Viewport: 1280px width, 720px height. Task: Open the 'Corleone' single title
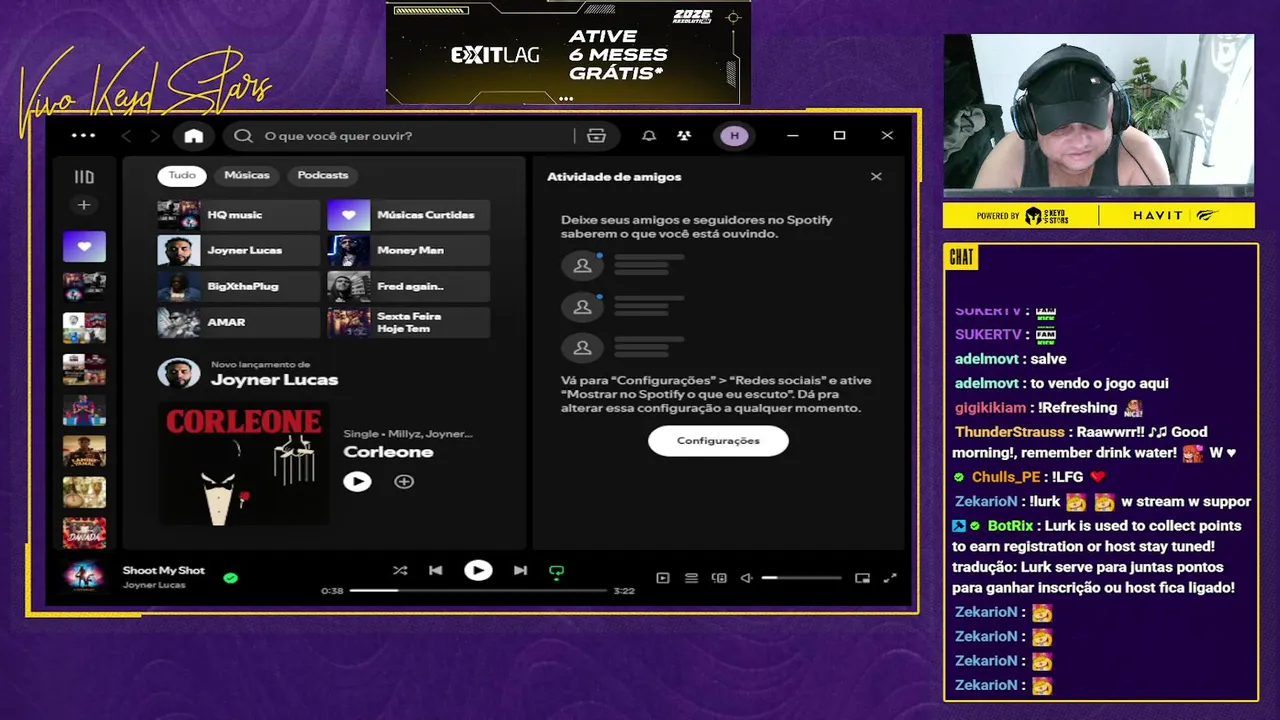pos(388,452)
